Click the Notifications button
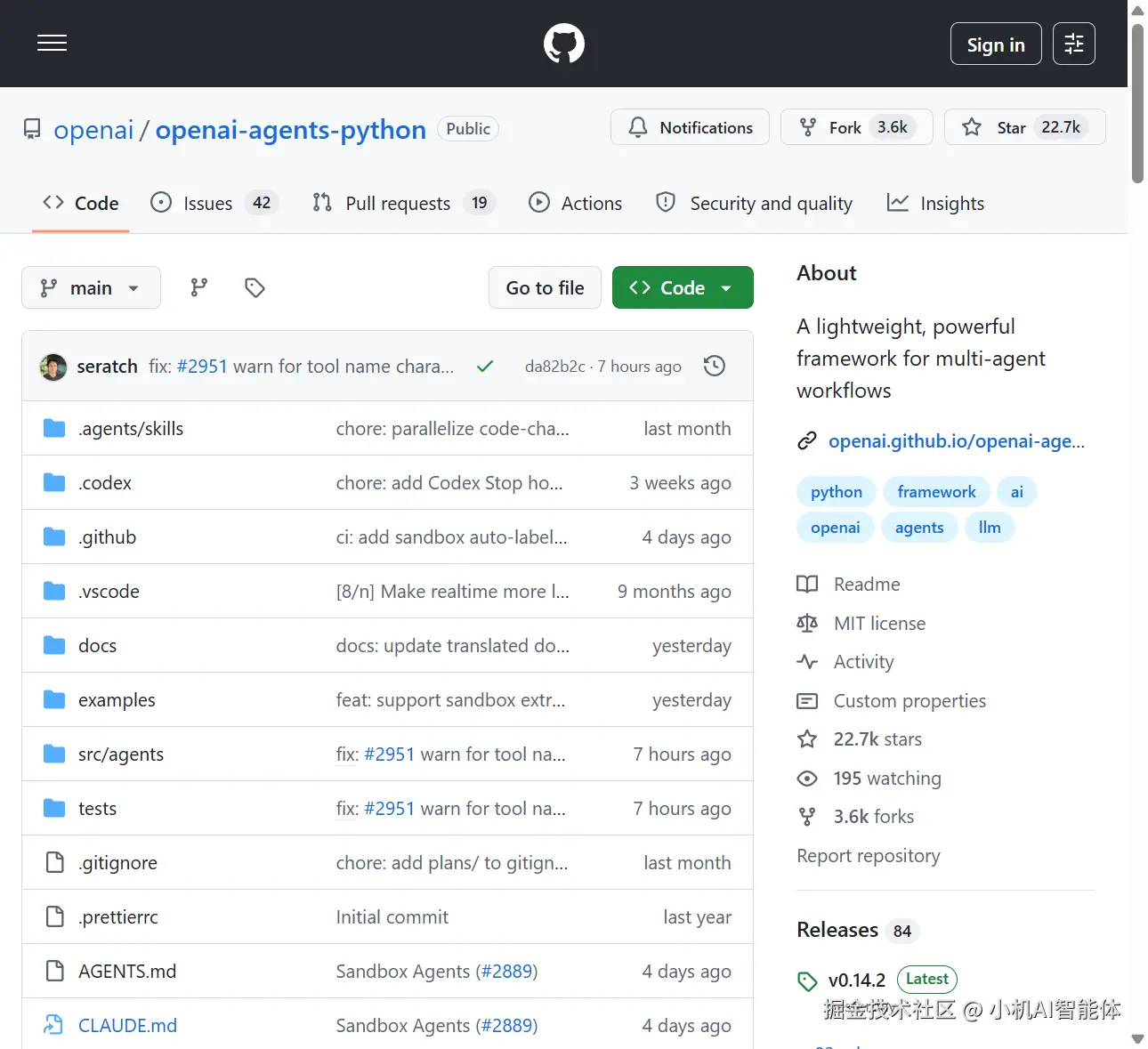Image resolution: width=1148 pixels, height=1049 pixels. pyautogui.click(x=690, y=127)
